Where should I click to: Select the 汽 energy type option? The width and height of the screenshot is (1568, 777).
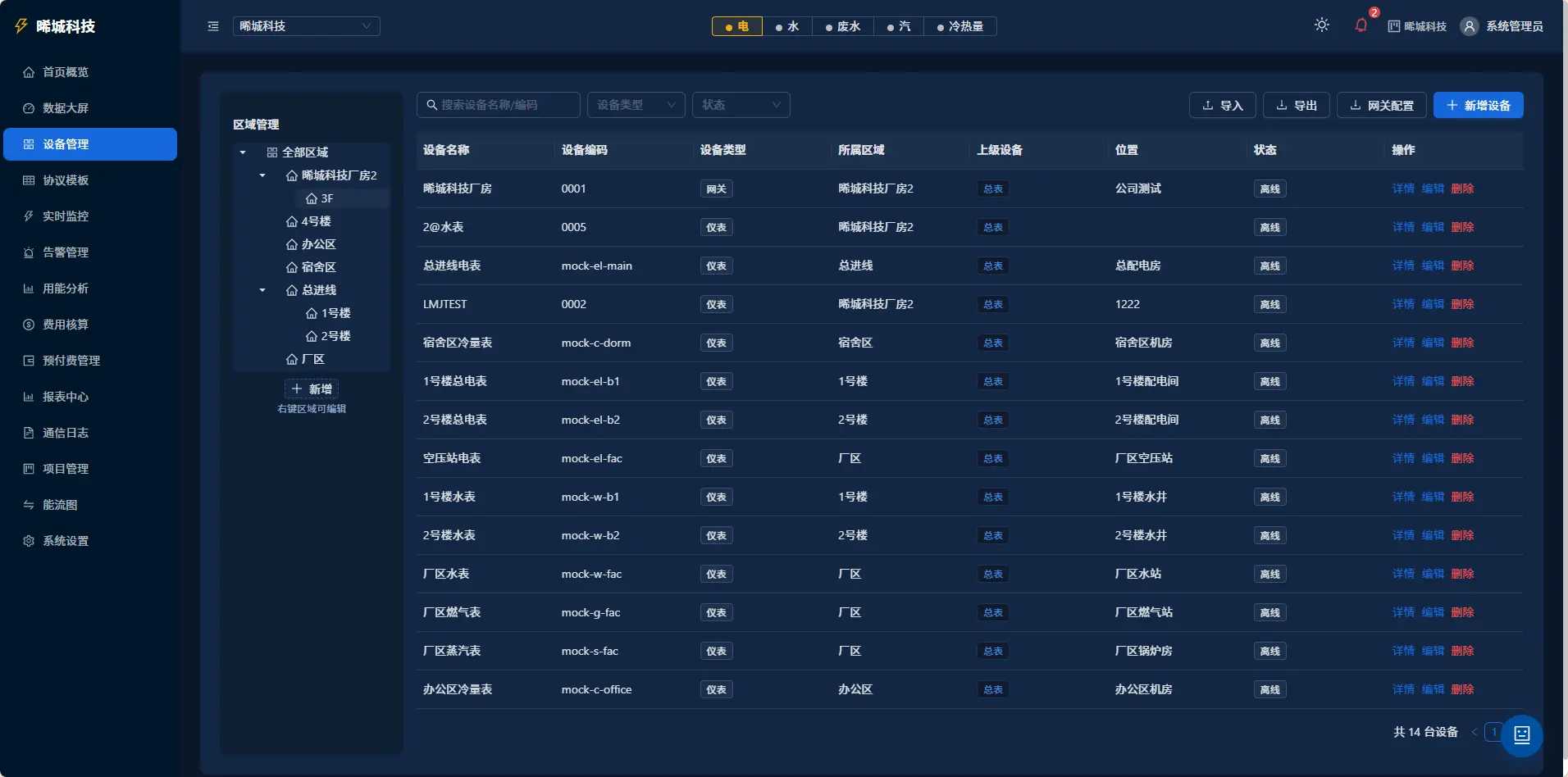[x=899, y=26]
